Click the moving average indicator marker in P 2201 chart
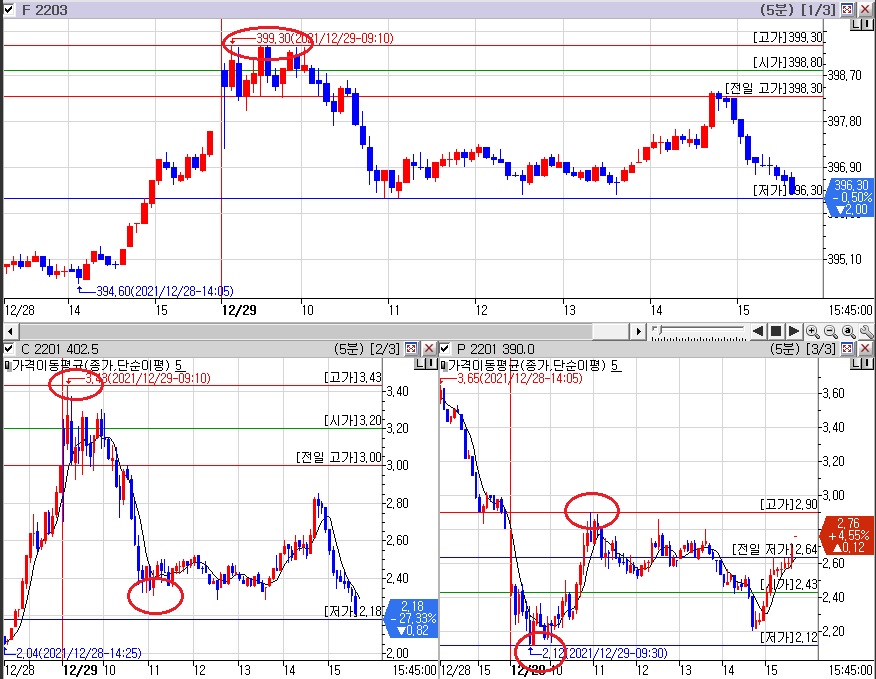Screen dimensions: 876x679 click(444, 365)
